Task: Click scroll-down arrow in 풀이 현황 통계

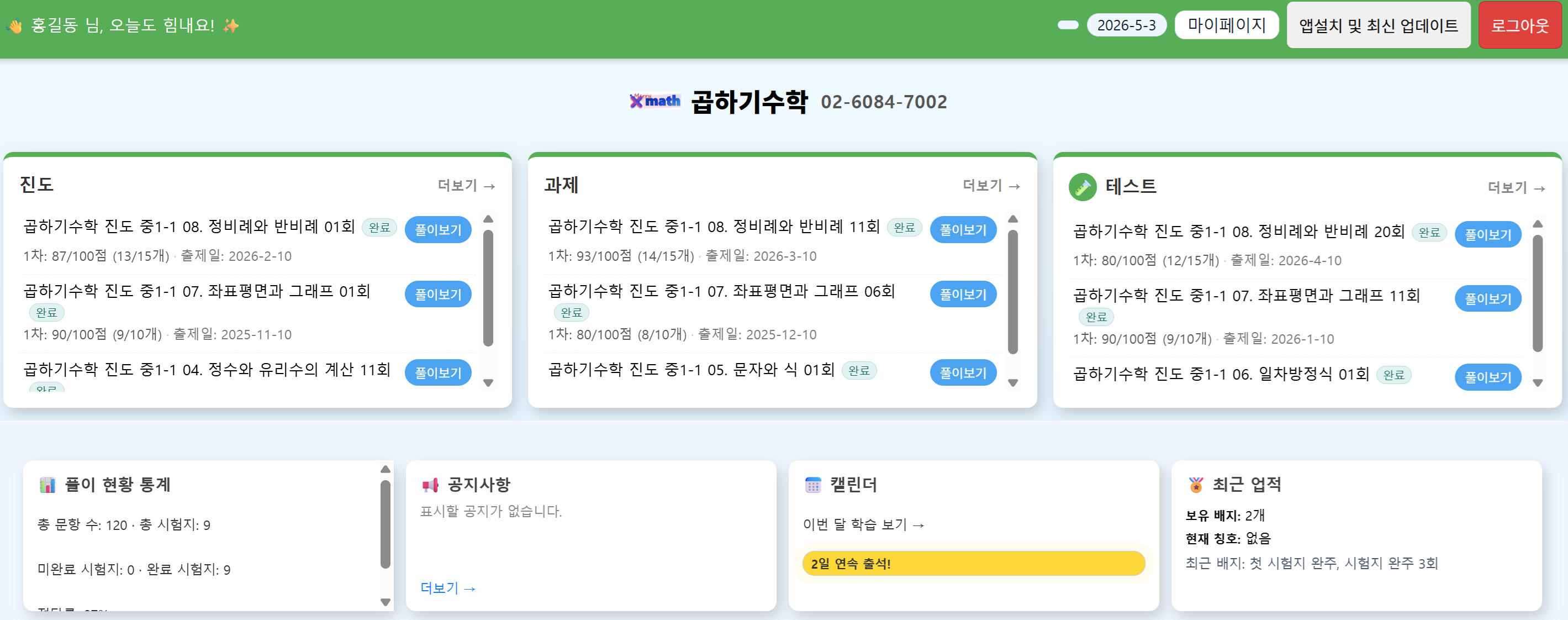Action: coord(386,602)
